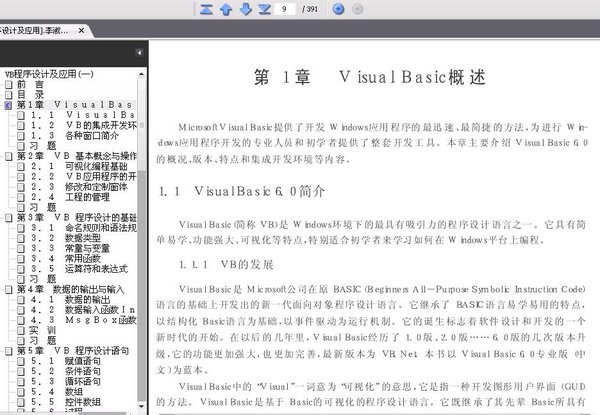The height and width of the screenshot is (415, 600).
Task: Collapse 第4章 bookmark node
Action: click(8, 290)
